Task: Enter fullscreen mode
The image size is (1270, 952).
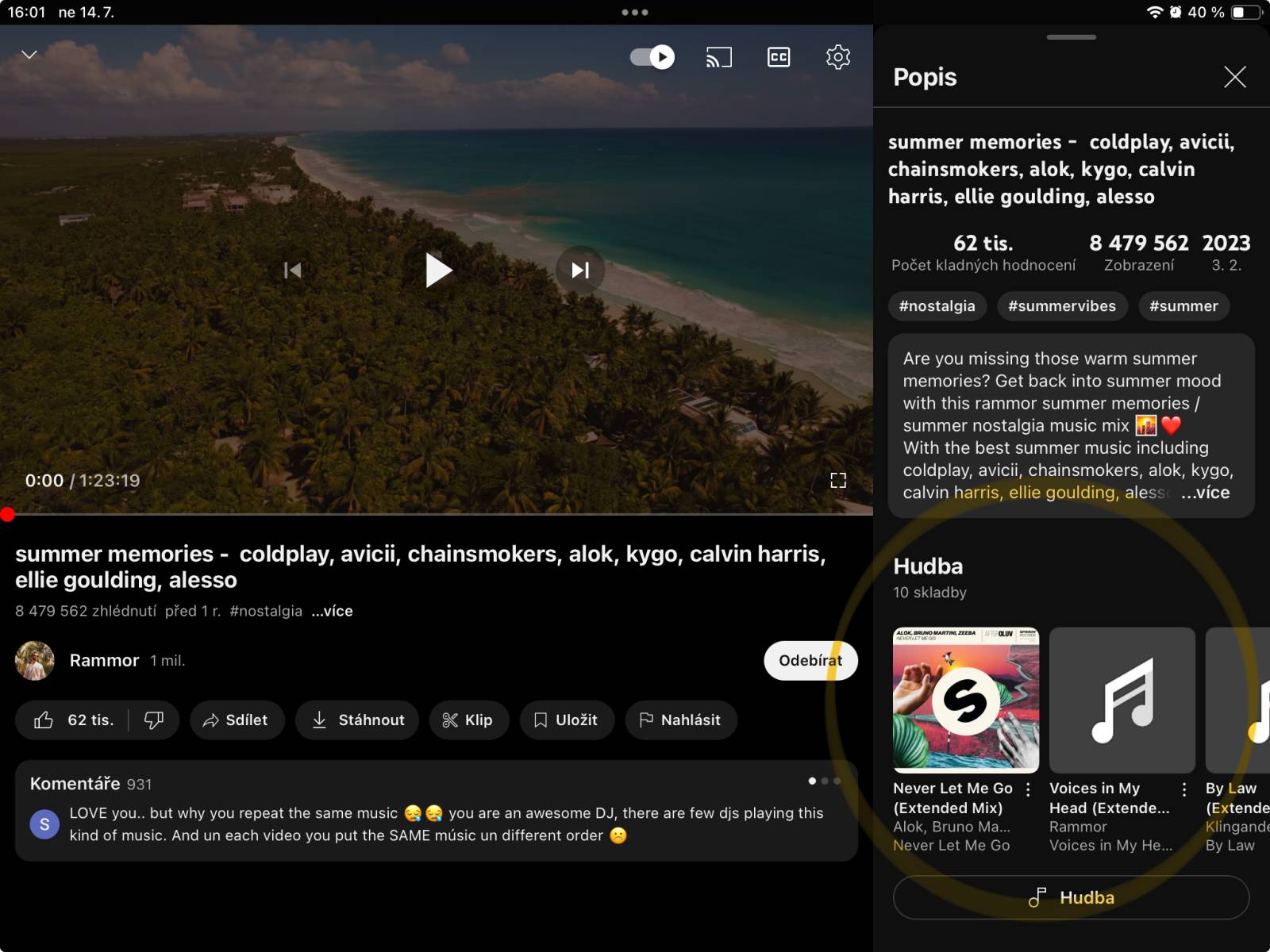Action: [838, 480]
